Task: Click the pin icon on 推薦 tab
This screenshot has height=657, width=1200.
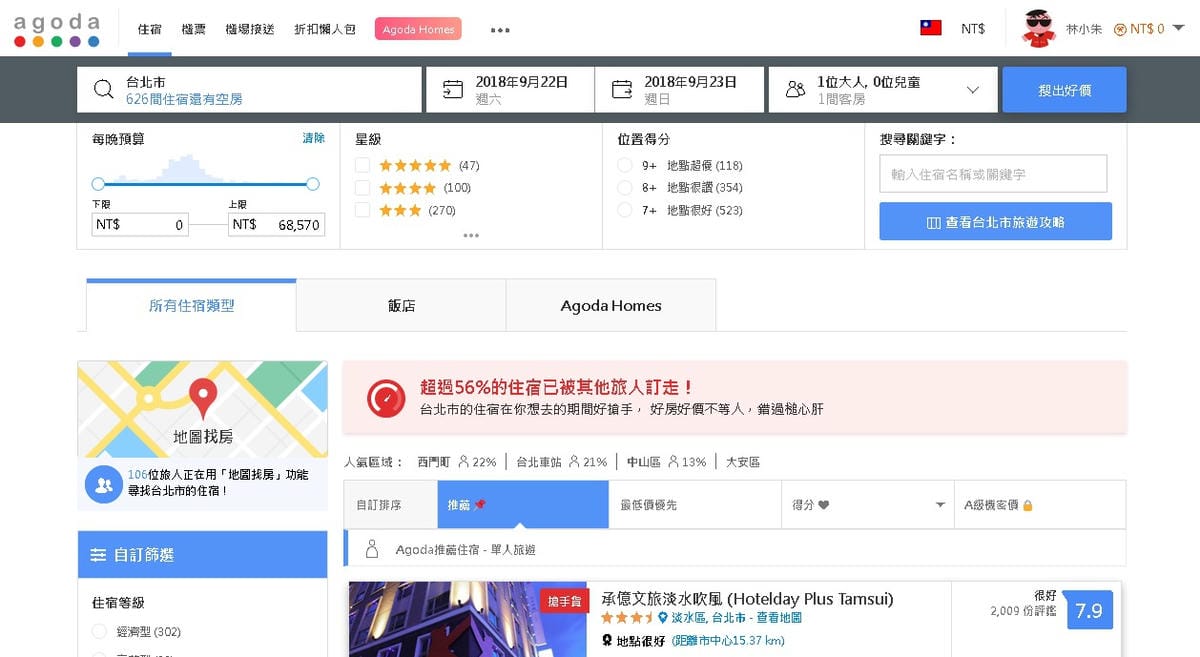Action: (480, 505)
